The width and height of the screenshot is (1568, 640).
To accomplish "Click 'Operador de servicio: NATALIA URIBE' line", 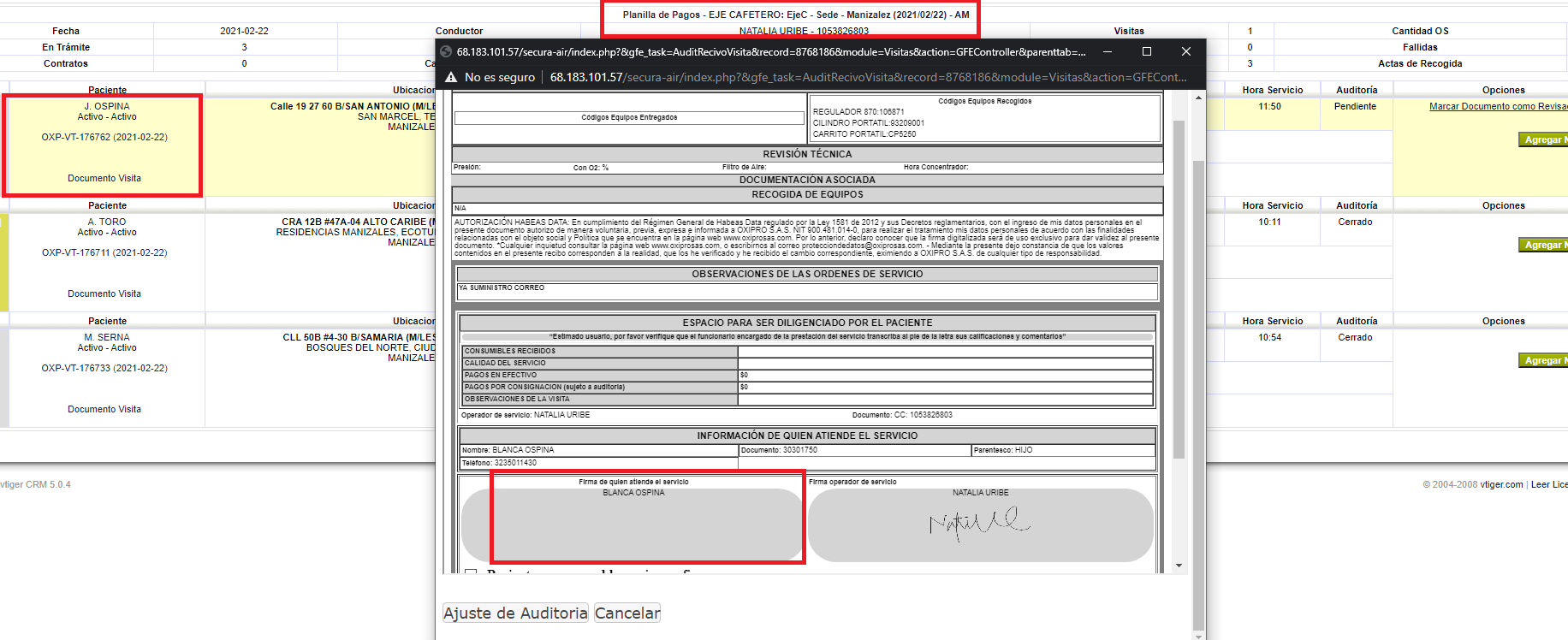I will coord(526,415).
